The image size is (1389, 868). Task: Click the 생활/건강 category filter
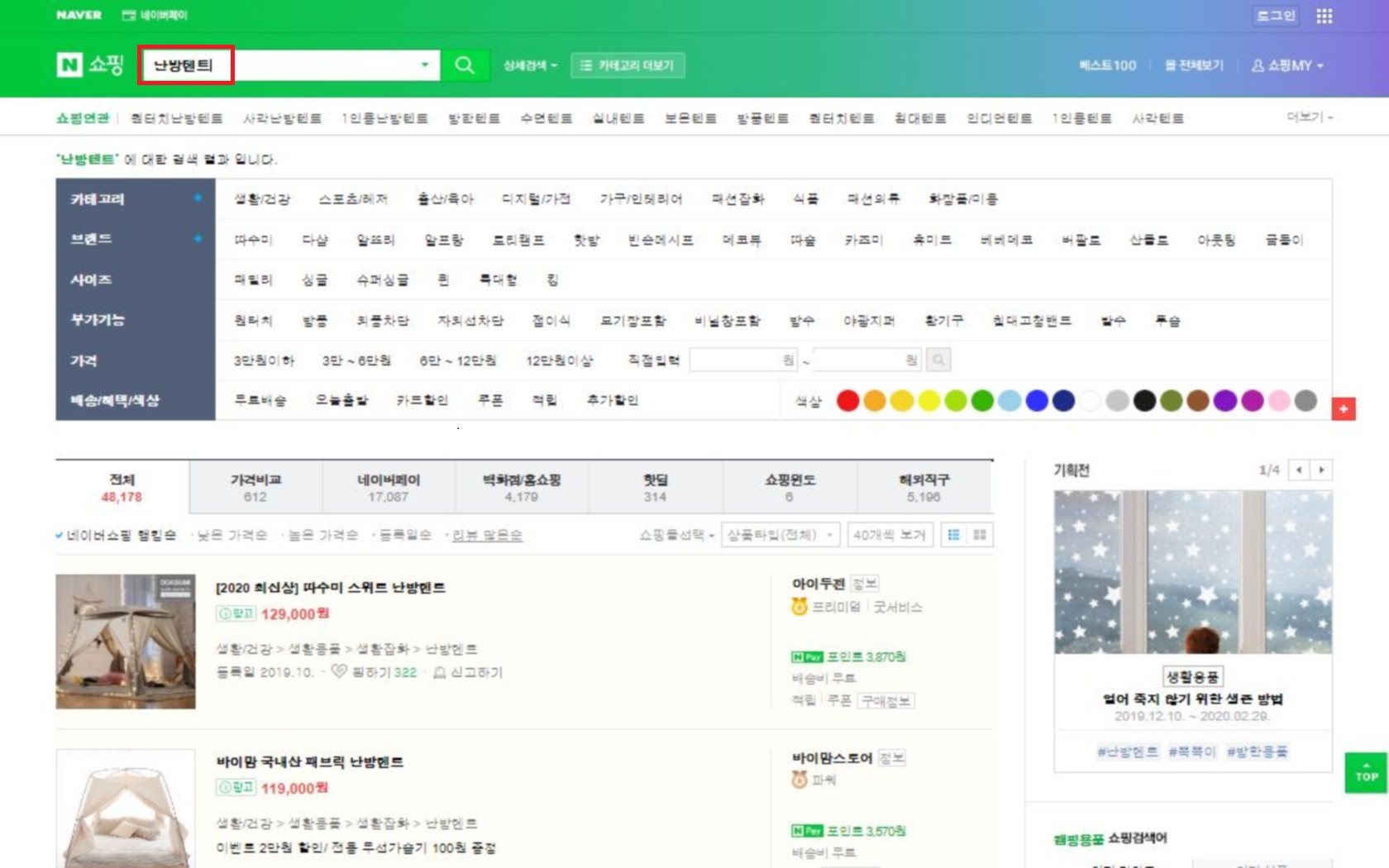pos(262,198)
